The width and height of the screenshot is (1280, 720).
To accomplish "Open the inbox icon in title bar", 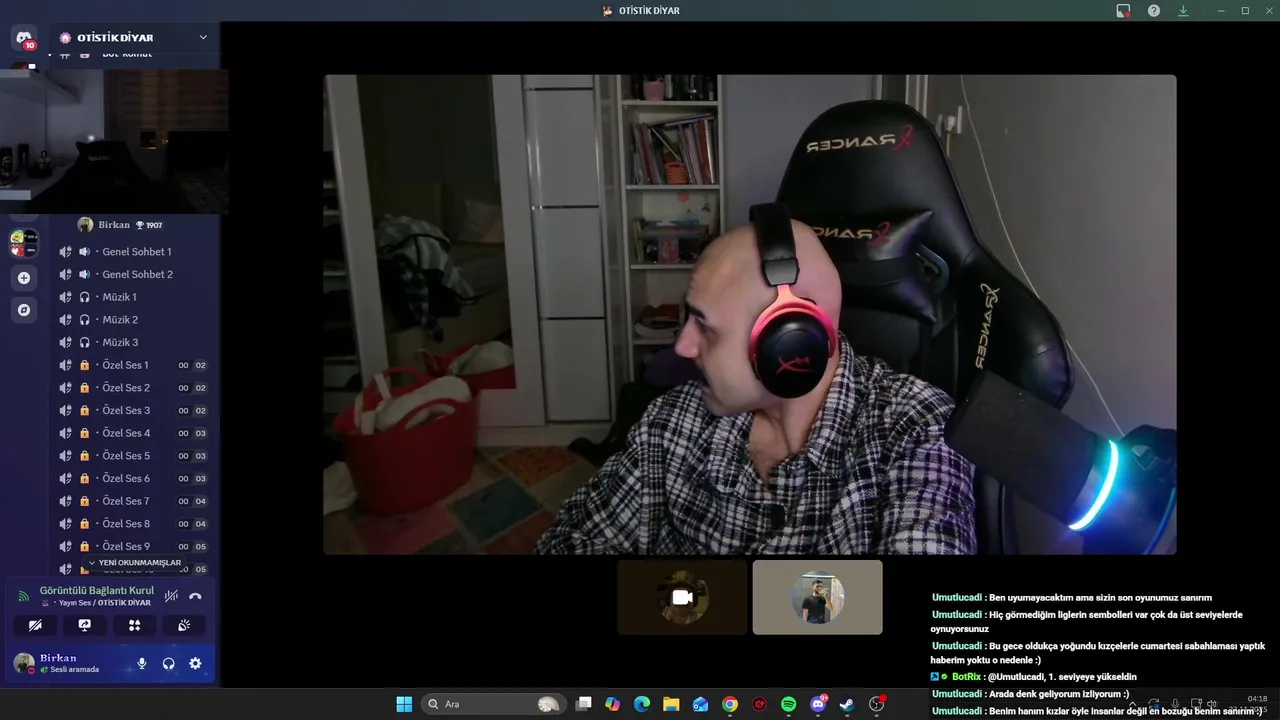I will [x=1124, y=10].
